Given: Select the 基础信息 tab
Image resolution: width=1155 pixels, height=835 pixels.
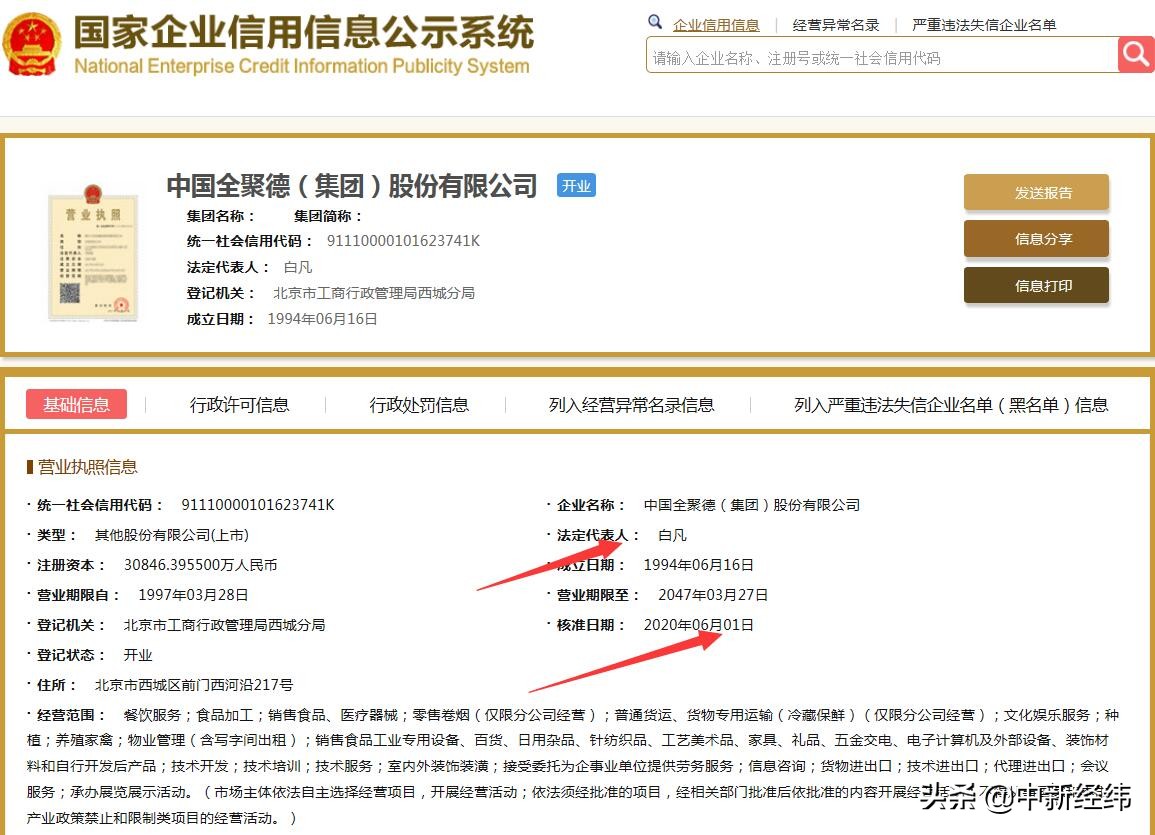Looking at the screenshot, I should tap(77, 404).
